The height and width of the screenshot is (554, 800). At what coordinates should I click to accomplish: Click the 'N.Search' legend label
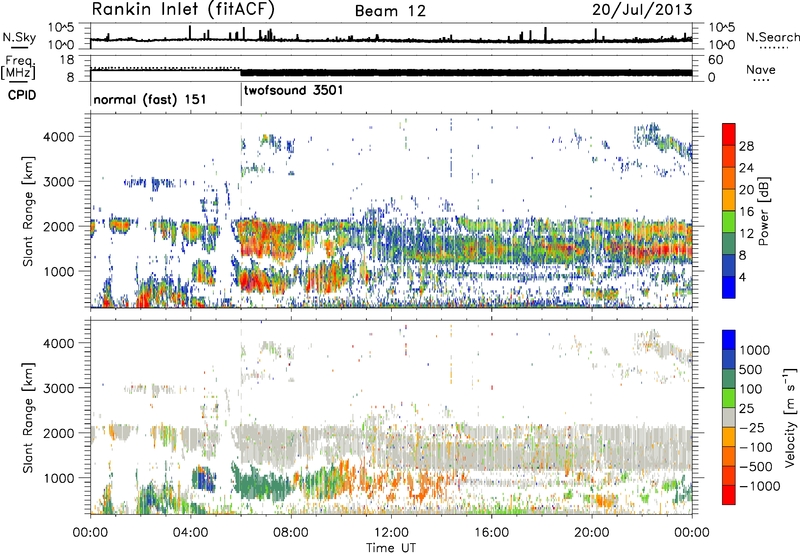772,37
